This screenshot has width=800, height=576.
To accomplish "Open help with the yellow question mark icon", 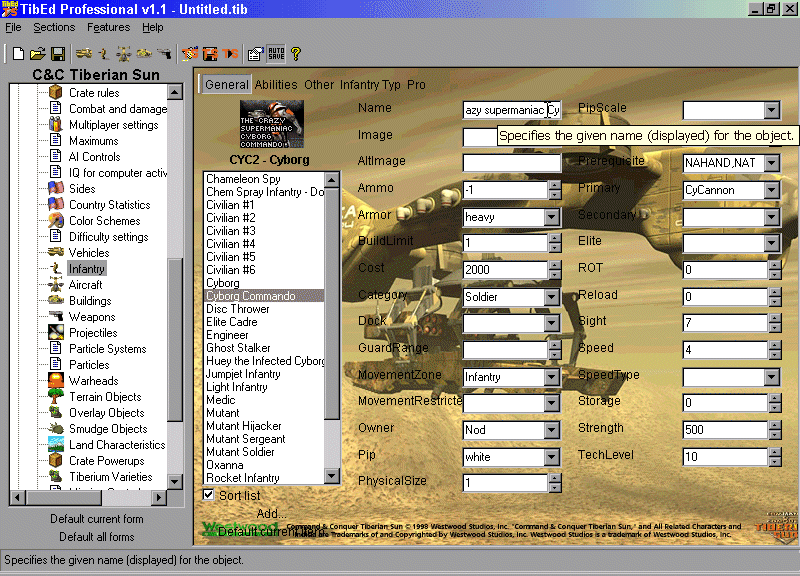I will pyautogui.click(x=296, y=54).
